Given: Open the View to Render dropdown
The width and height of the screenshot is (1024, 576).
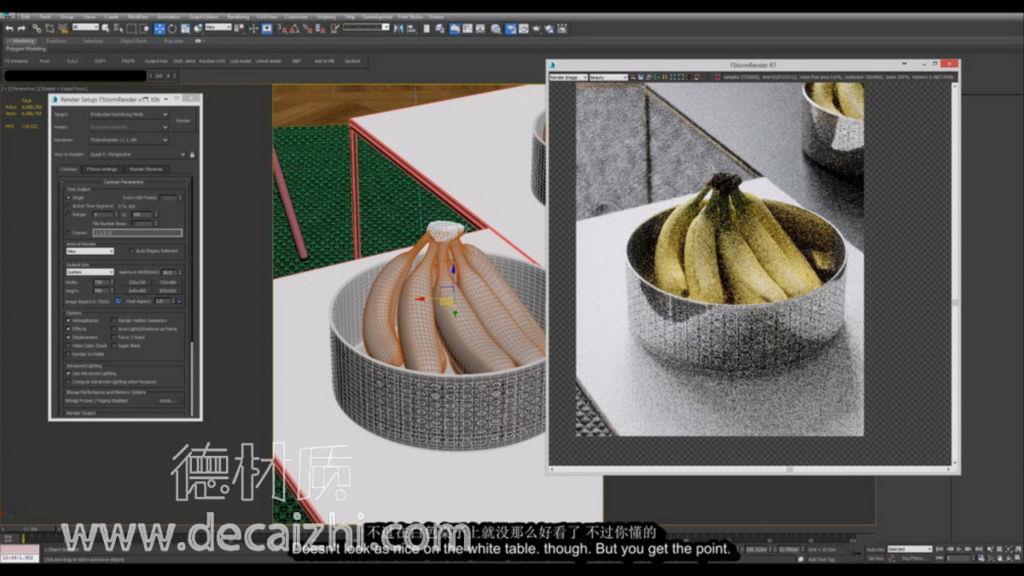Looking at the screenshot, I should pyautogui.click(x=137, y=155).
